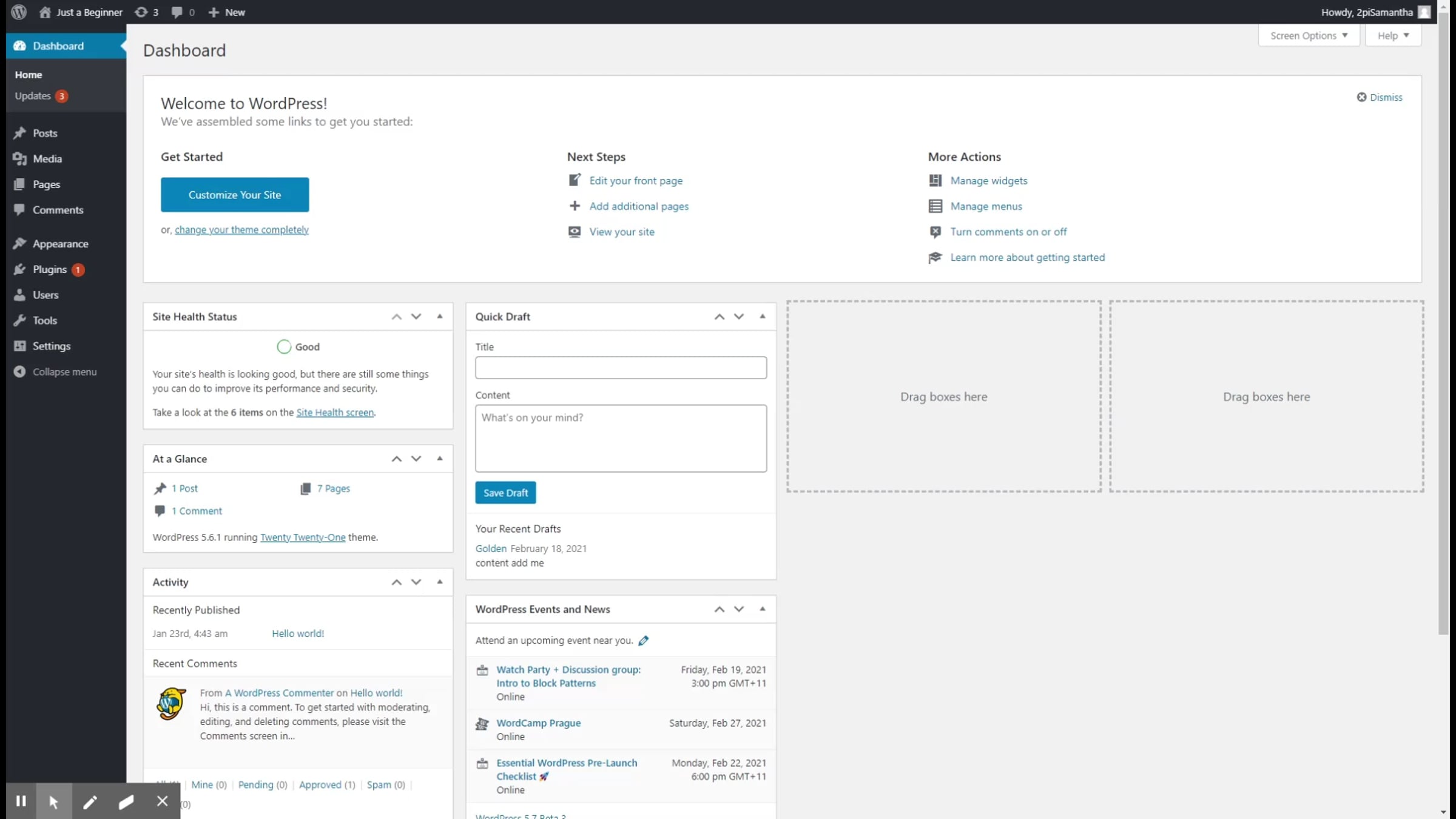This screenshot has width=1456, height=819.
Task: Follow change your theme completely link
Action: (241, 230)
